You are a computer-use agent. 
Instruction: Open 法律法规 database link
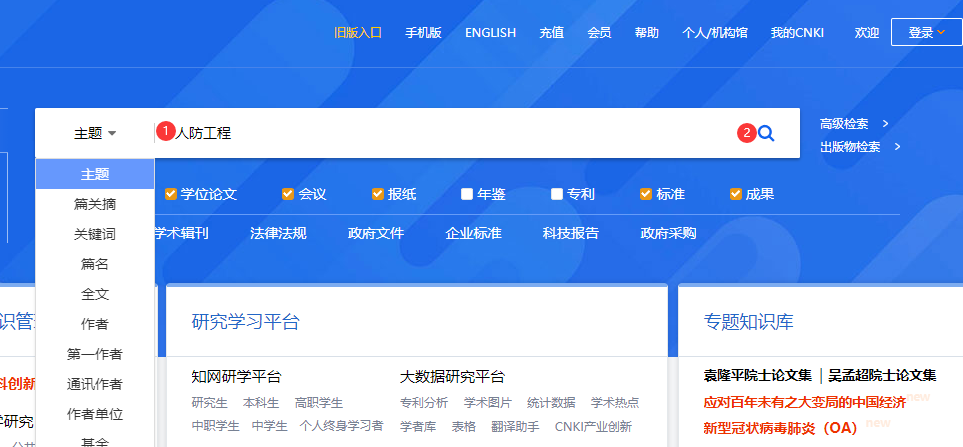click(278, 234)
